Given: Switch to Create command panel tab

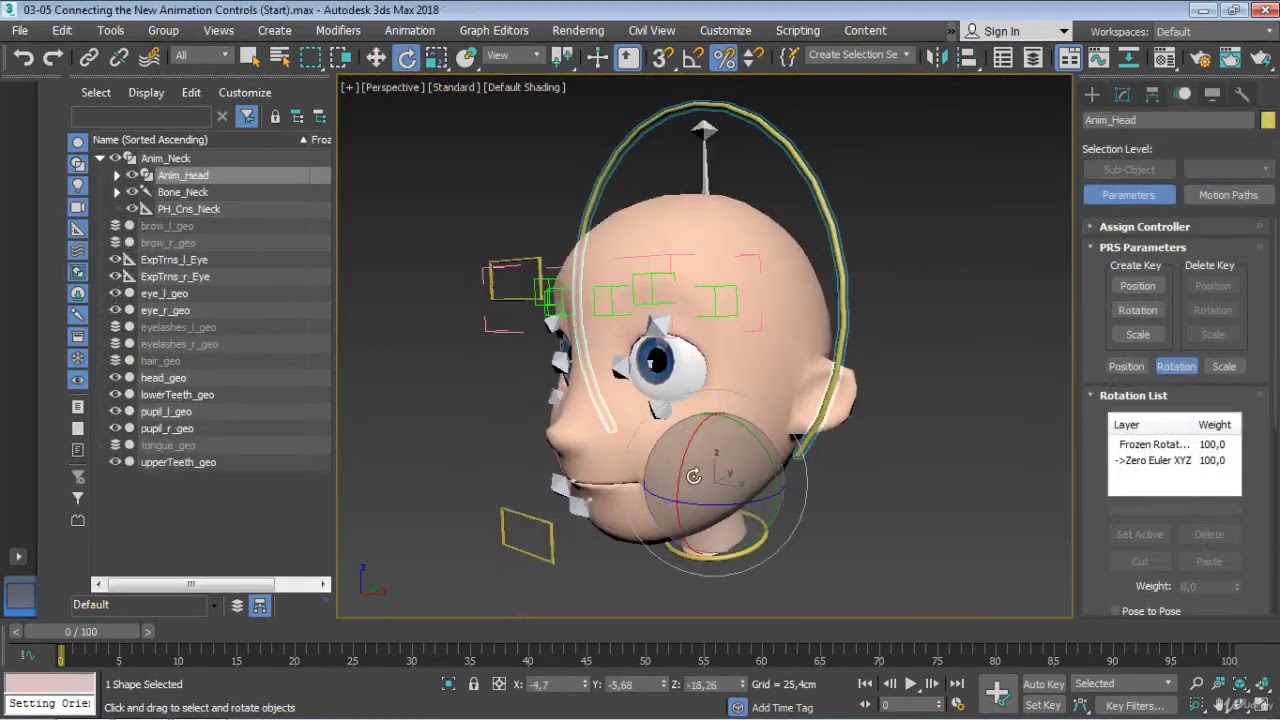Looking at the screenshot, I should click(x=1092, y=94).
